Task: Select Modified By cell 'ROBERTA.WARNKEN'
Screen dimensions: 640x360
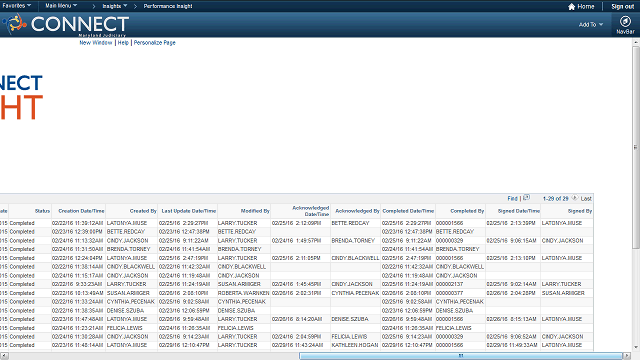Action: (244, 293)
